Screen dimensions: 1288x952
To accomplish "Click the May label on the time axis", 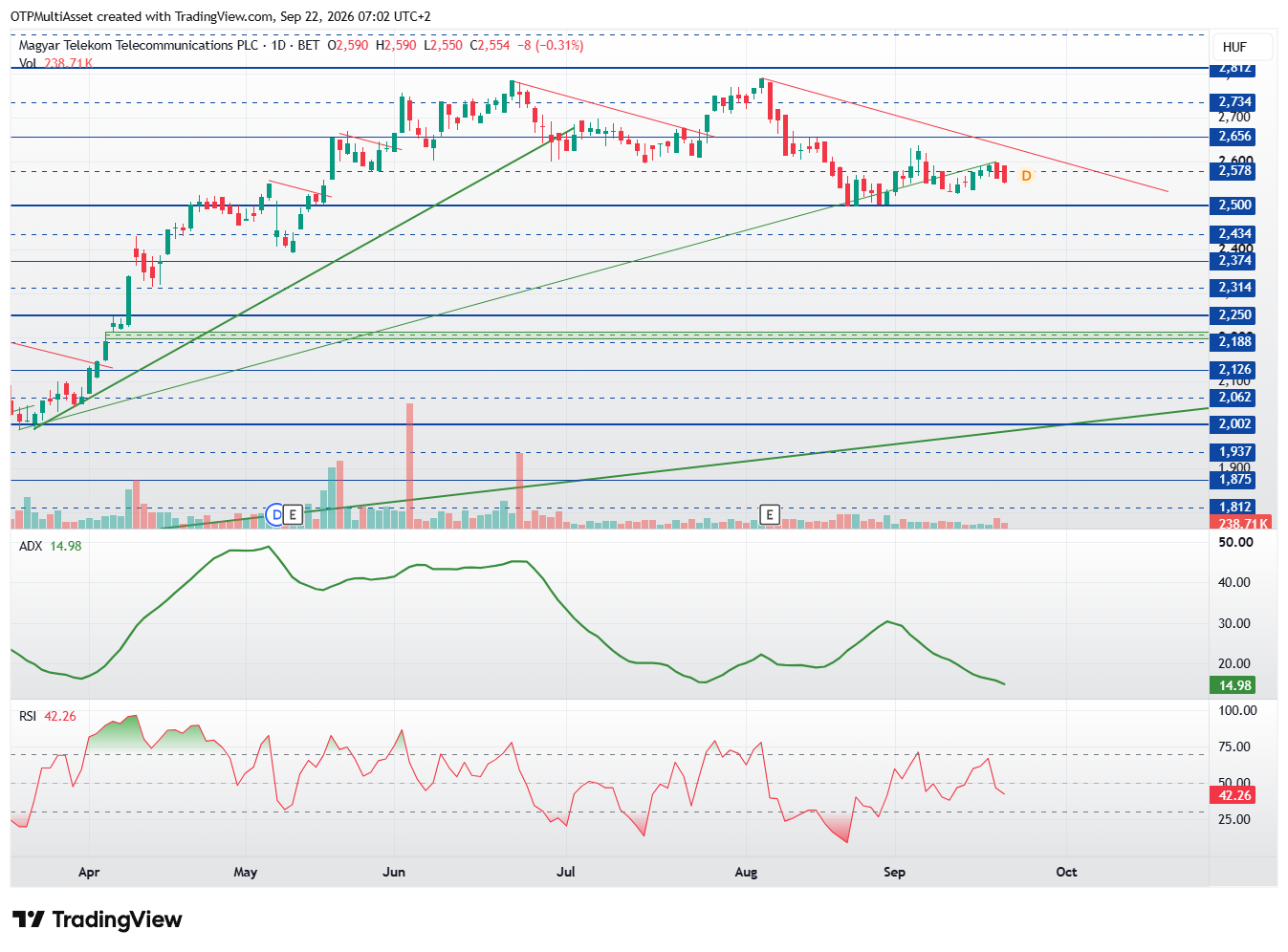I will click(x=246, y=872).
